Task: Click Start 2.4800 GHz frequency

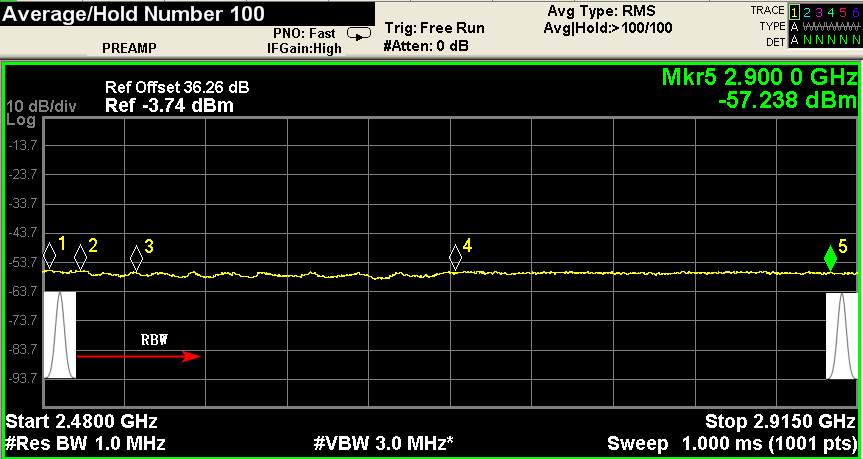Action: pyautogui.click(x=81, y=422)
